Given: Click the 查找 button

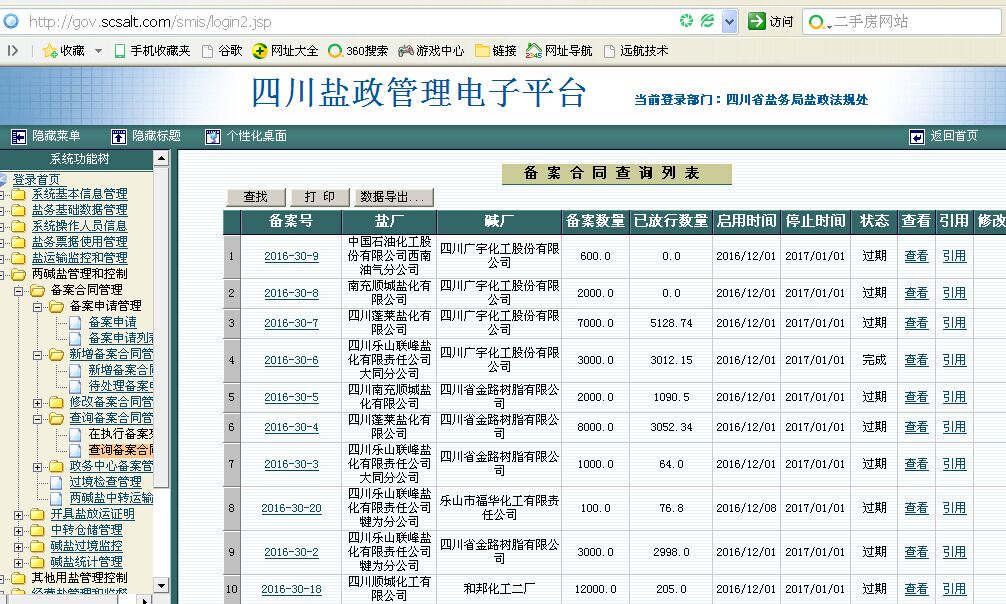Looking at the screenshot, I should [256, 197].
